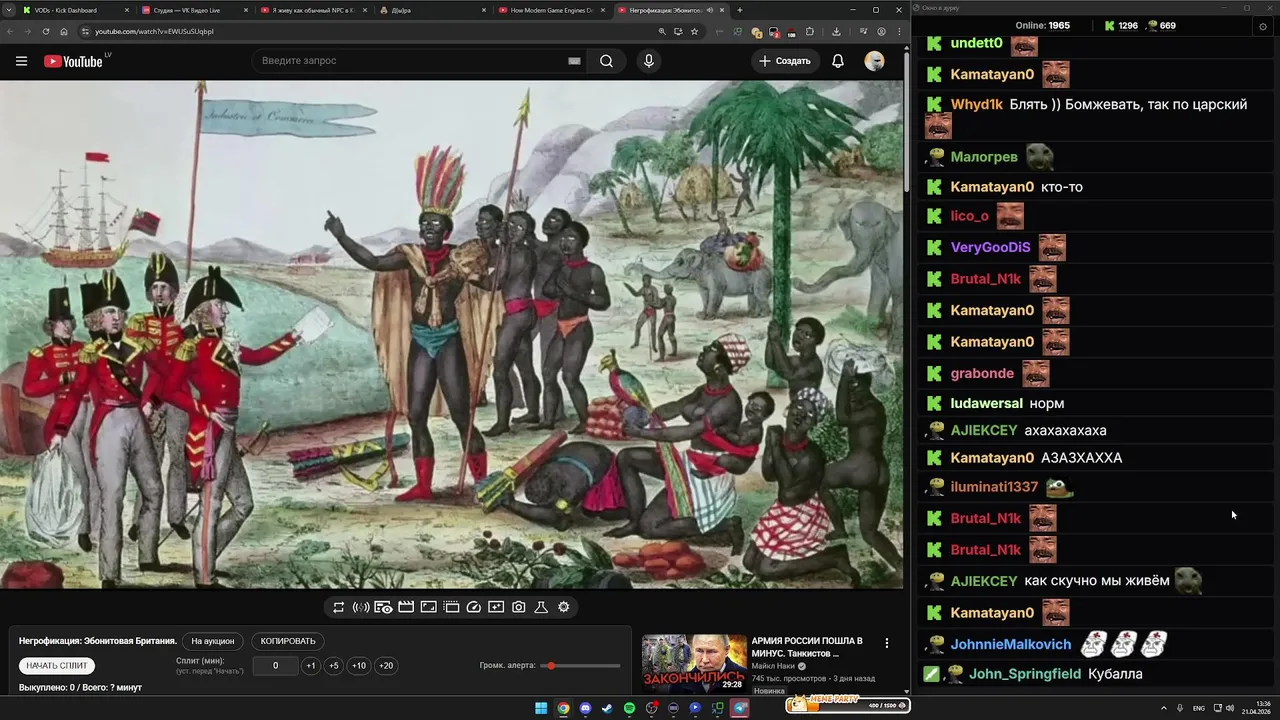
Task: Click the НАЧАТЬ СПЛИТ button
Action: (x=57, y=666)
